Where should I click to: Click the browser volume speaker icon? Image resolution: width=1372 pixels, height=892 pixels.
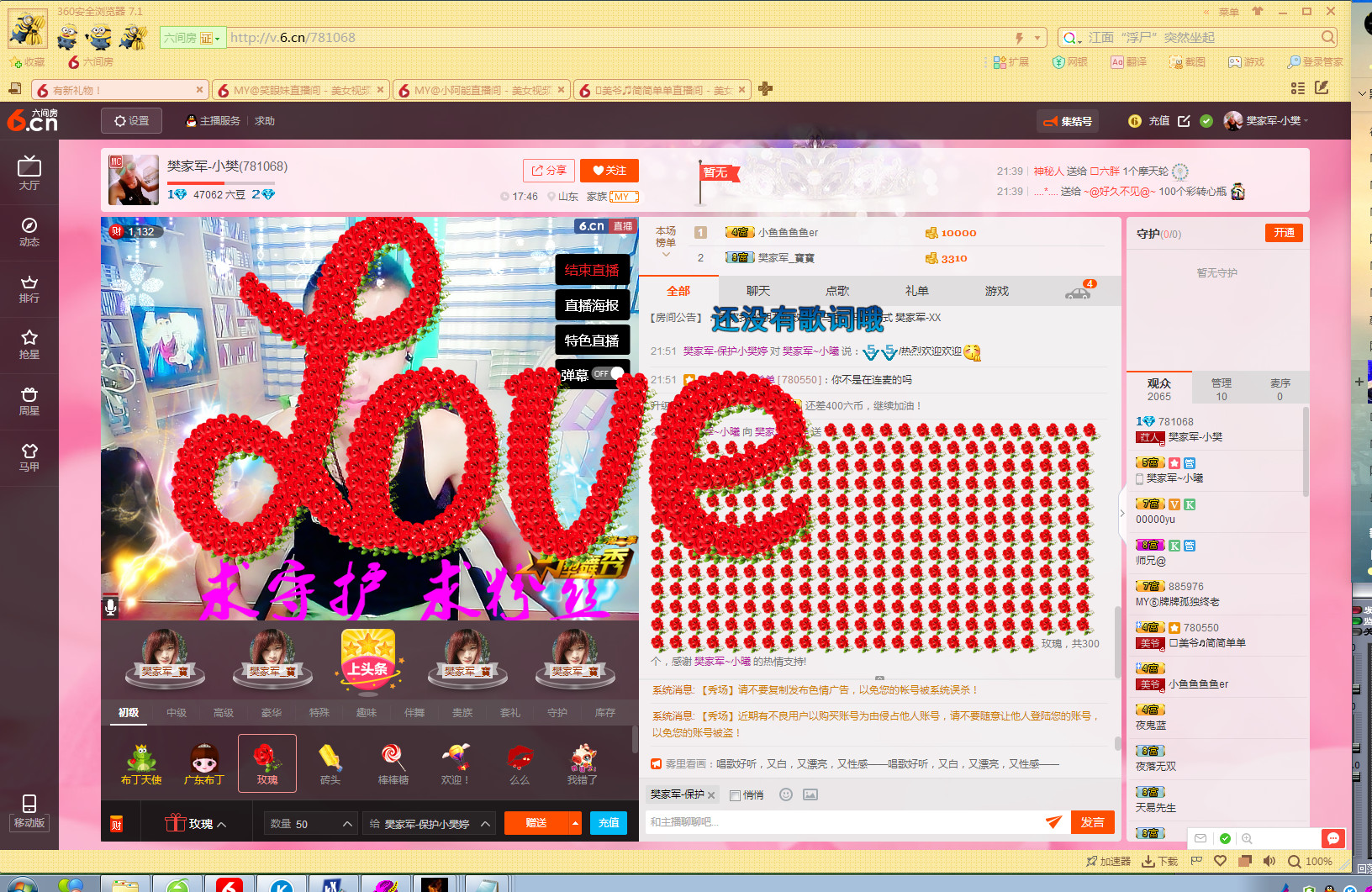click(x=1269, y=861)
